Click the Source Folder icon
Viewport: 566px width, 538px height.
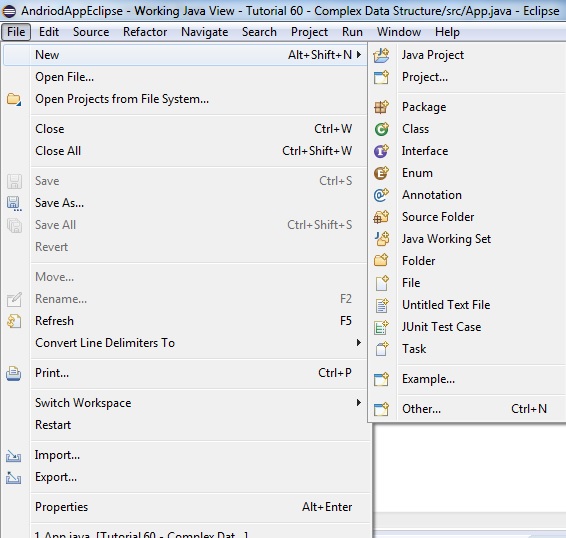pos(381,217)
